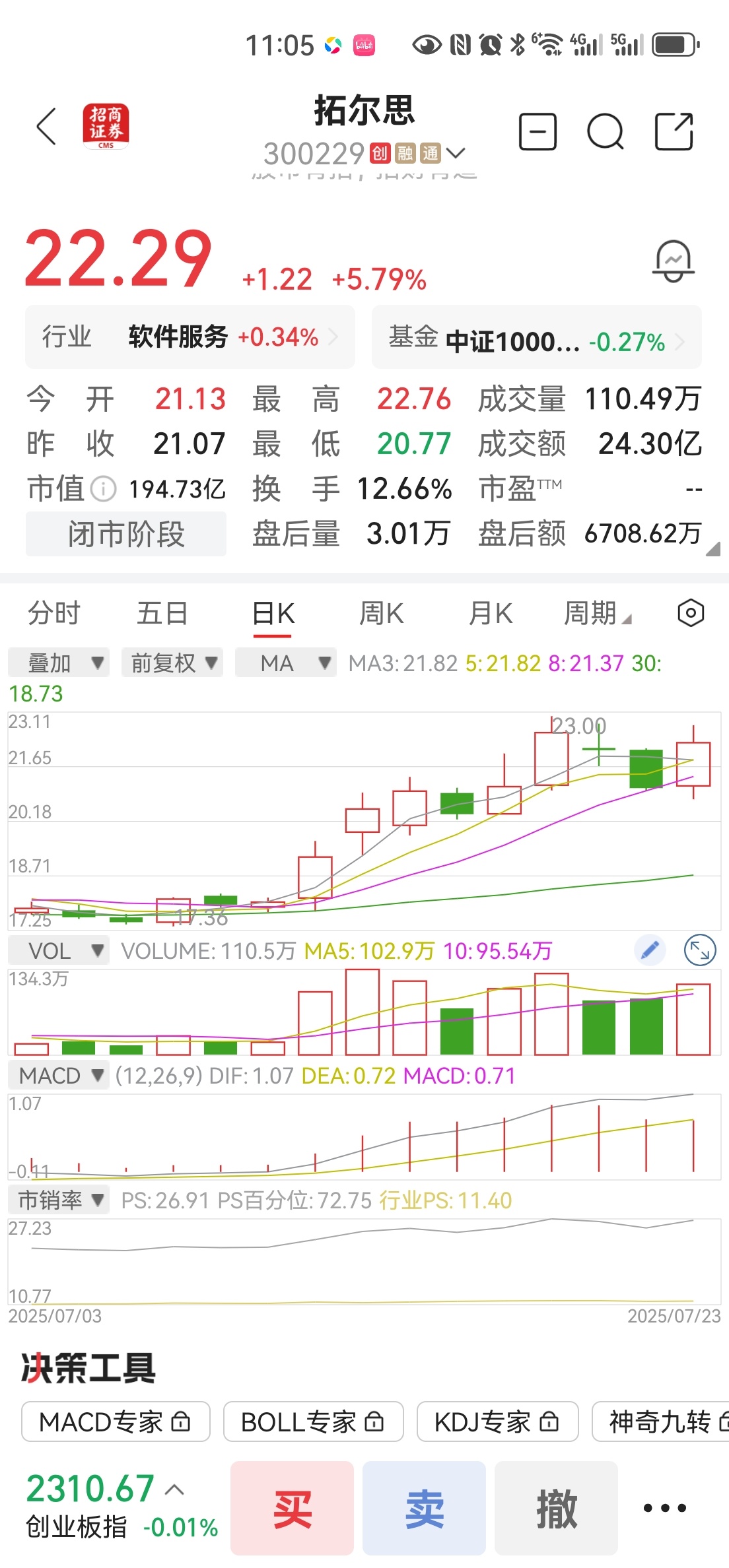Tap the 市值 info circle icon
The width and height of the screenshot is (729, 1568).
click(x=103, y=489)
